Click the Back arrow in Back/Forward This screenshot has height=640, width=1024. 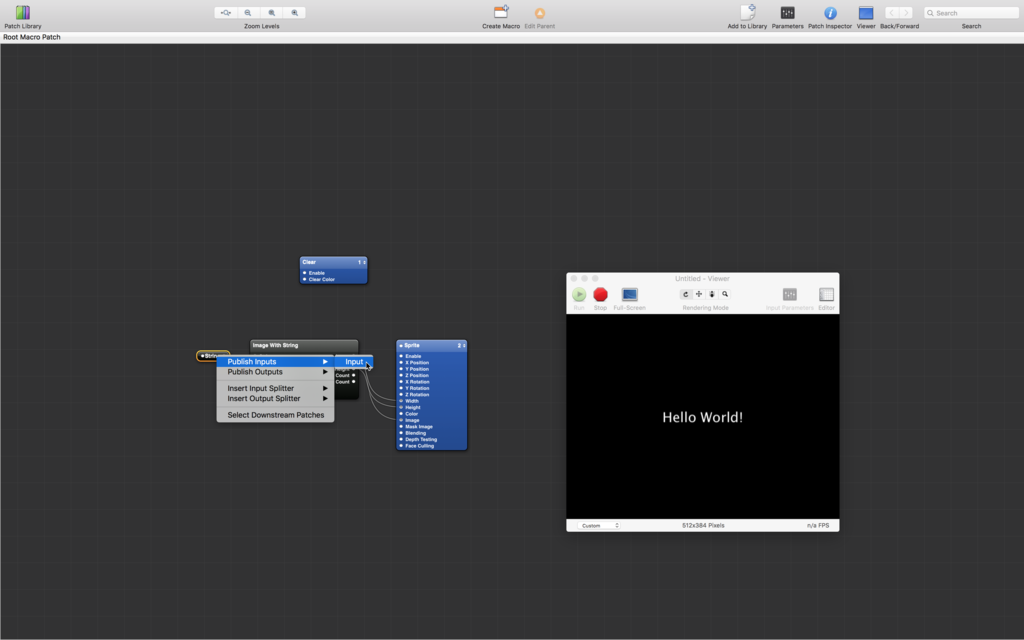pos(891,12)
